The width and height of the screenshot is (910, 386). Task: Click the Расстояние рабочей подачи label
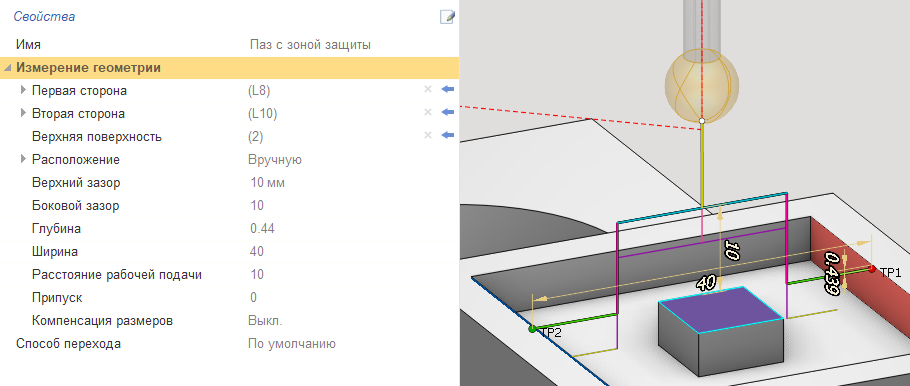click(x=117, y=275)
